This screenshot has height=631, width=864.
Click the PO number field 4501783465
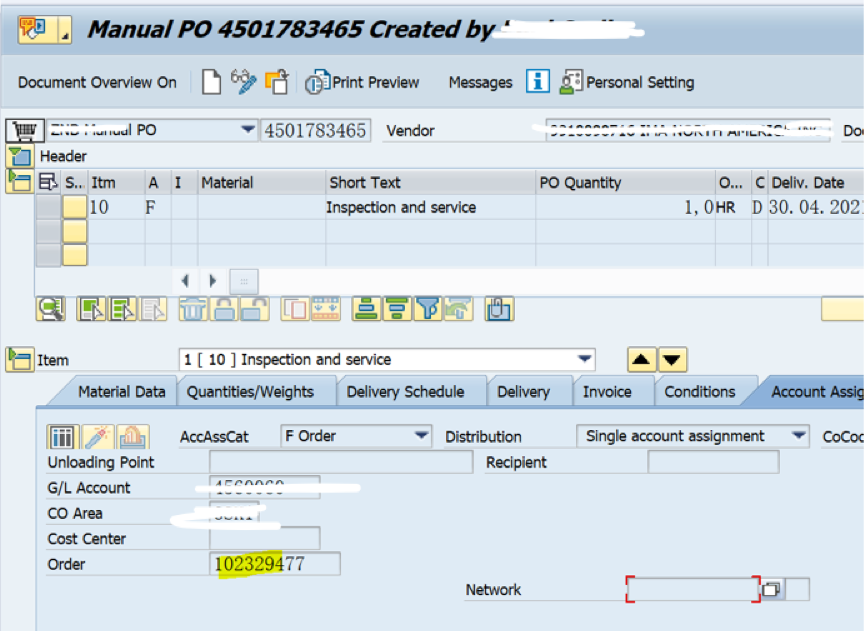click(x=316, y=131)
